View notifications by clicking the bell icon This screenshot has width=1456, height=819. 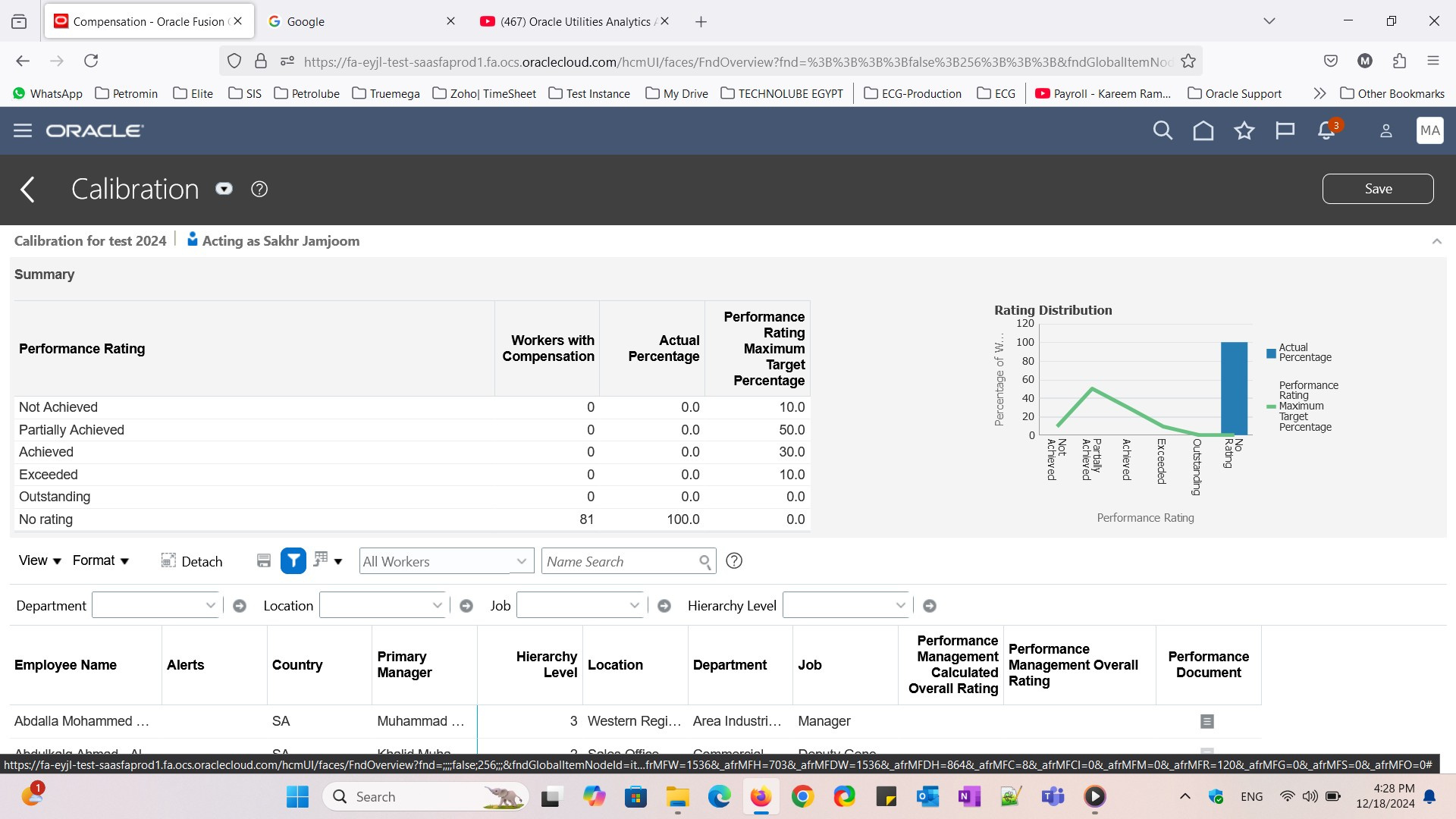[1325, 130]
